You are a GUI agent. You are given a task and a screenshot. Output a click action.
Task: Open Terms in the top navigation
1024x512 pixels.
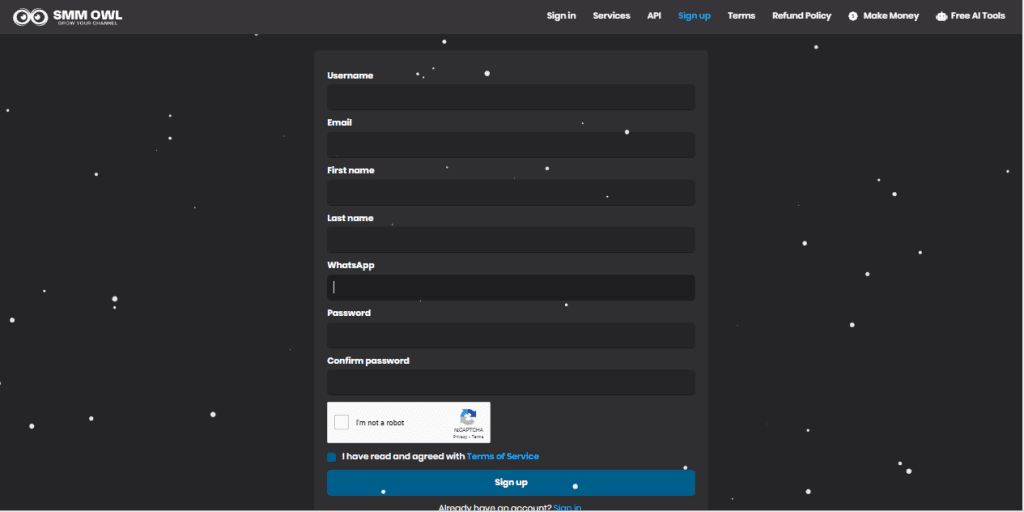point(741,16)
